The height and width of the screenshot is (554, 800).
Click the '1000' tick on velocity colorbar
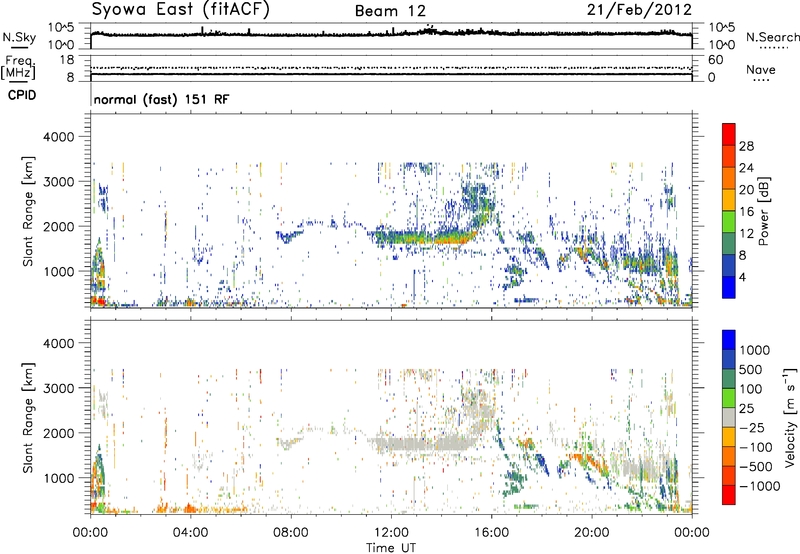[x=754, y=350]
